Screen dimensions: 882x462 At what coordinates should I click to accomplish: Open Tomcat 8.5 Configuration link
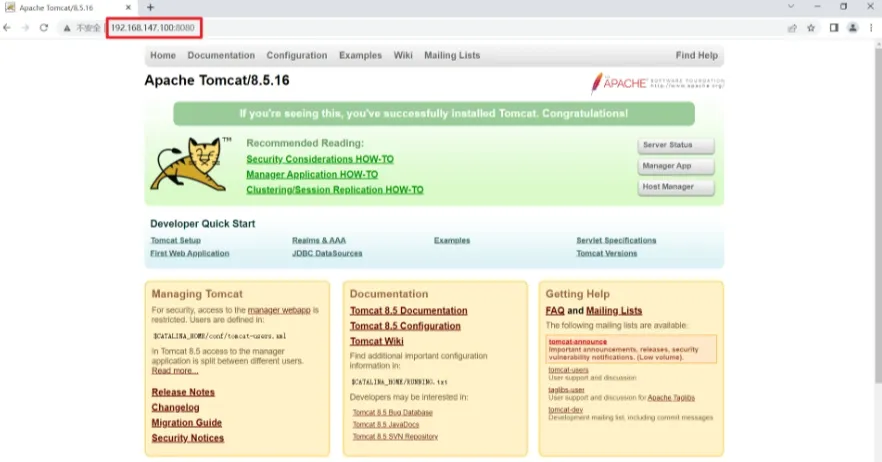coord(405,326)
